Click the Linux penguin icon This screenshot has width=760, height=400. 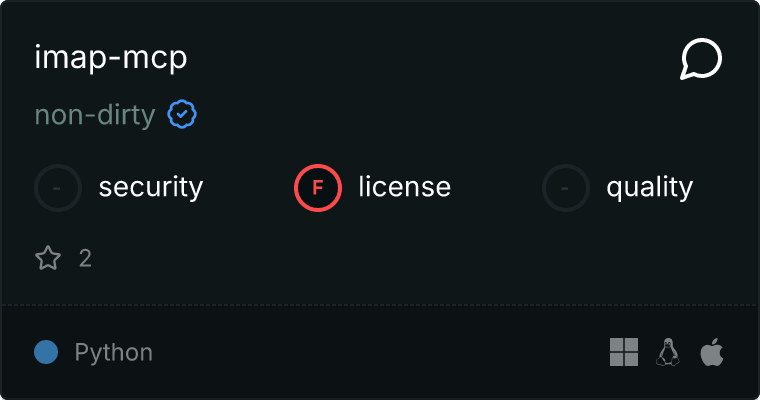pyautogui.click(x=668, y=352)
